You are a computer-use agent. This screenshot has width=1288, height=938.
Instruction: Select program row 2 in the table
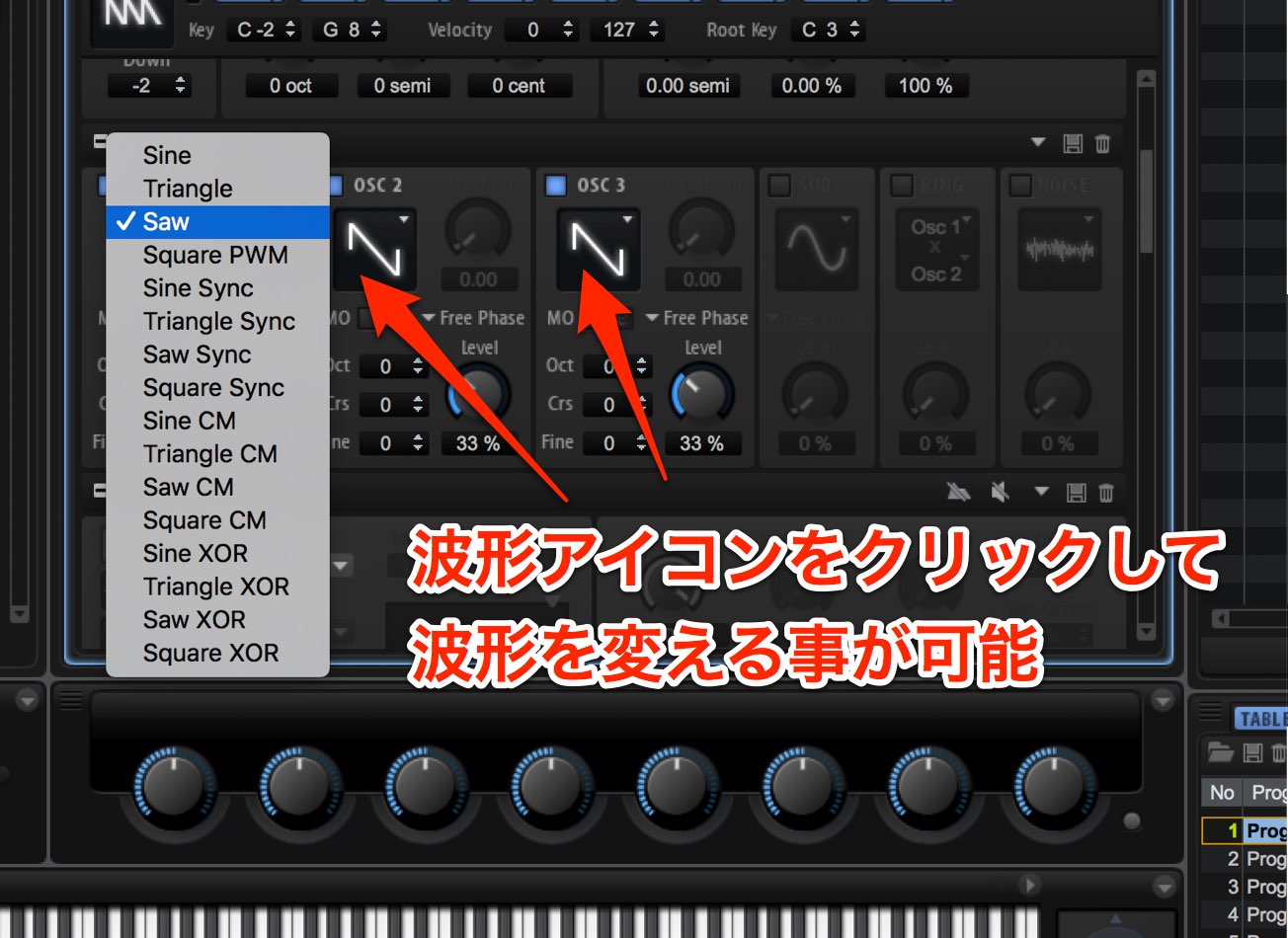tap(1245, 858)
